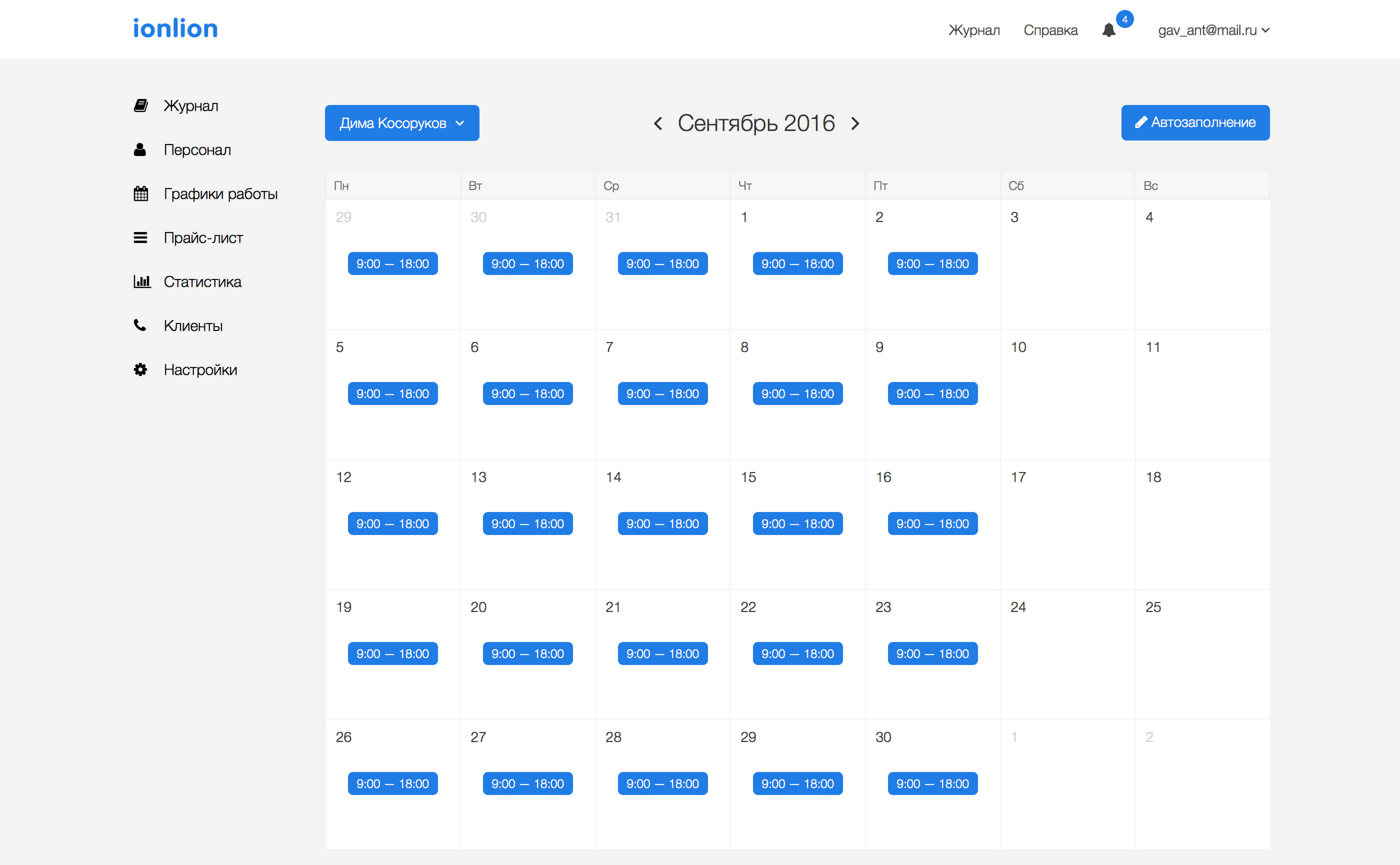Viewport: 1400px width, 865px height.
Task: Go to next month with right arrow
Action: pyautogui.click(x=855, y=123)
